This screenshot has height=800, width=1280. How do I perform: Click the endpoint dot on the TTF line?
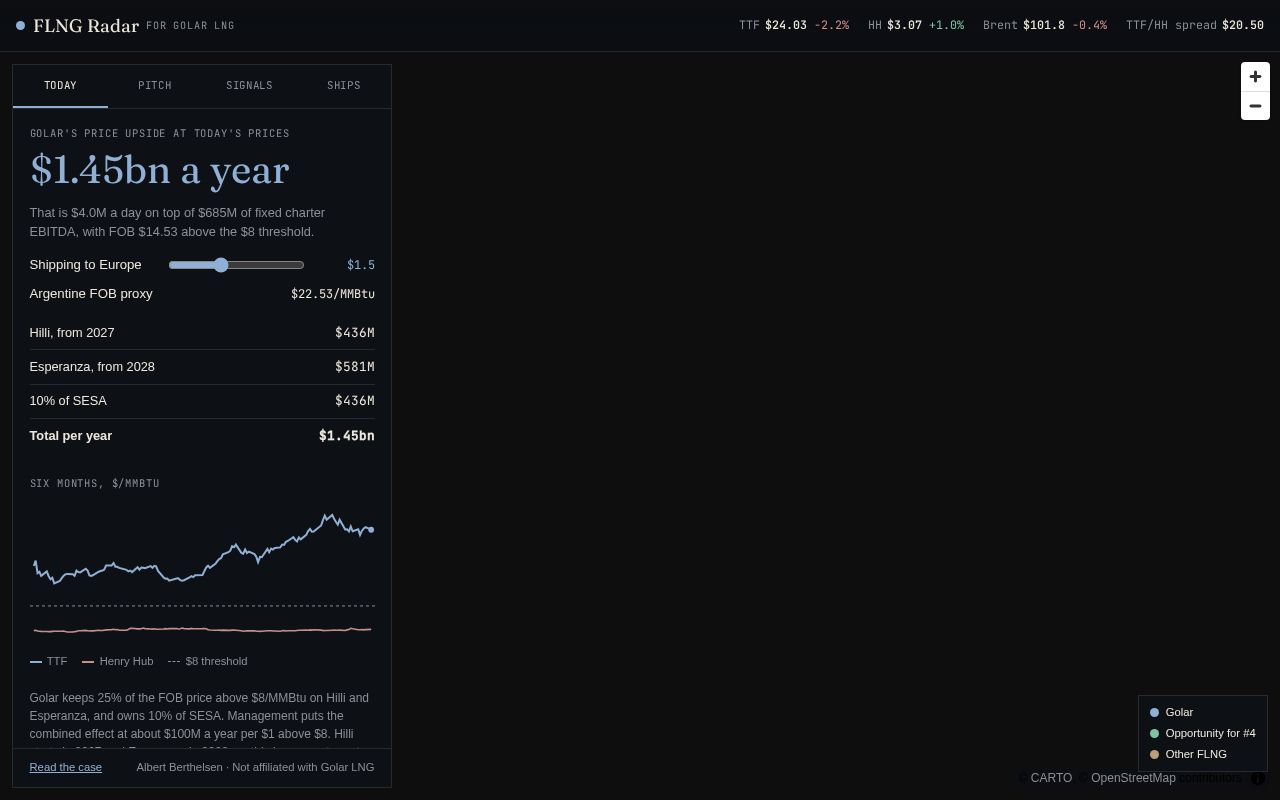[371, 530]
